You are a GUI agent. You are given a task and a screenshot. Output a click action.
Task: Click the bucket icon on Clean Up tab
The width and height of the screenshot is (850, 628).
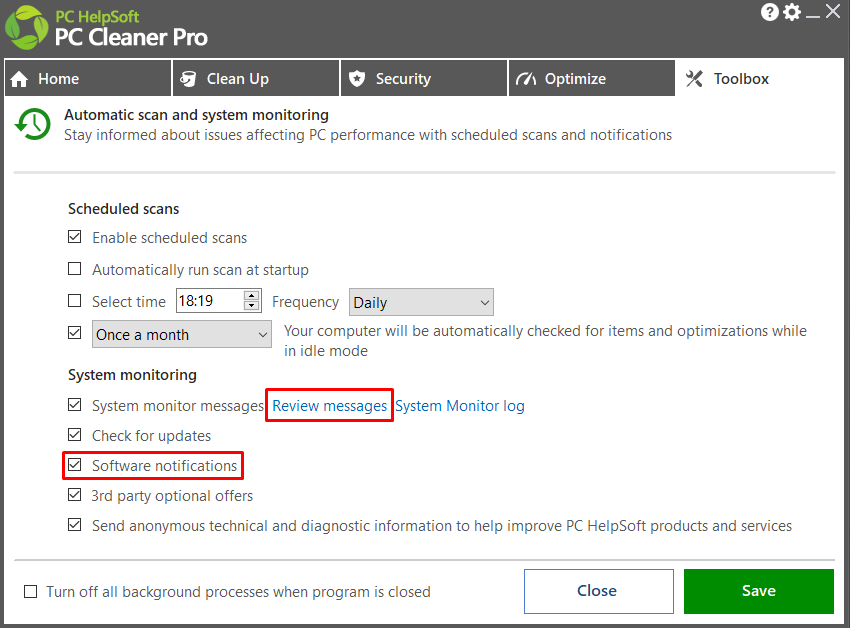point(188,79)
